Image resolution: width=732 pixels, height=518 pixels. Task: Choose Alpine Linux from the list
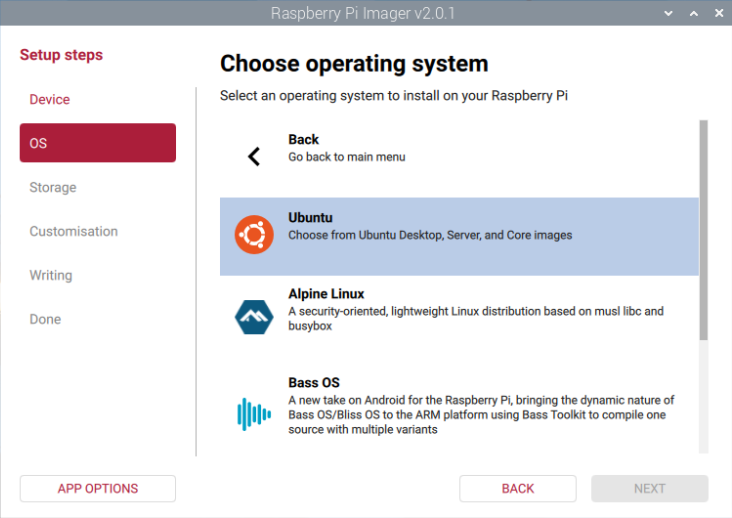click(x=459, y=317)
